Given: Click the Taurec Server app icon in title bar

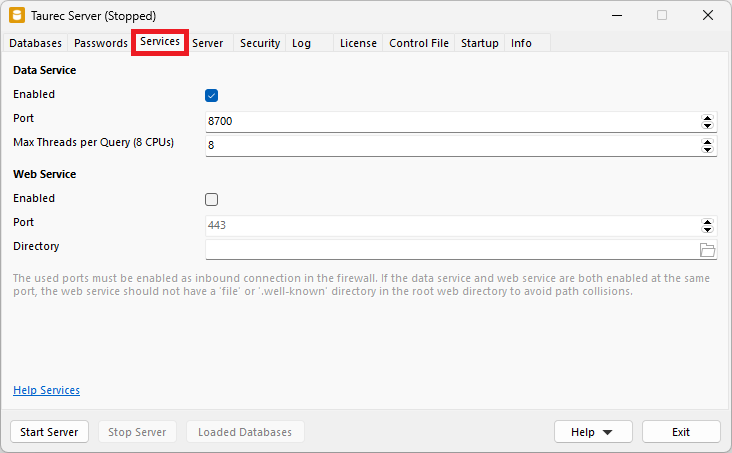Looking at the screenshot, I should pyautogui.click(x=17, y=15).
